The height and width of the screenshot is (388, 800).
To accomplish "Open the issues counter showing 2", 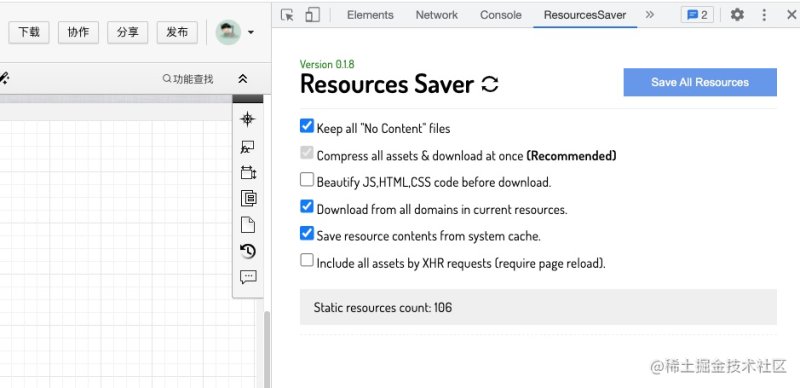I will tap(697, 15).
